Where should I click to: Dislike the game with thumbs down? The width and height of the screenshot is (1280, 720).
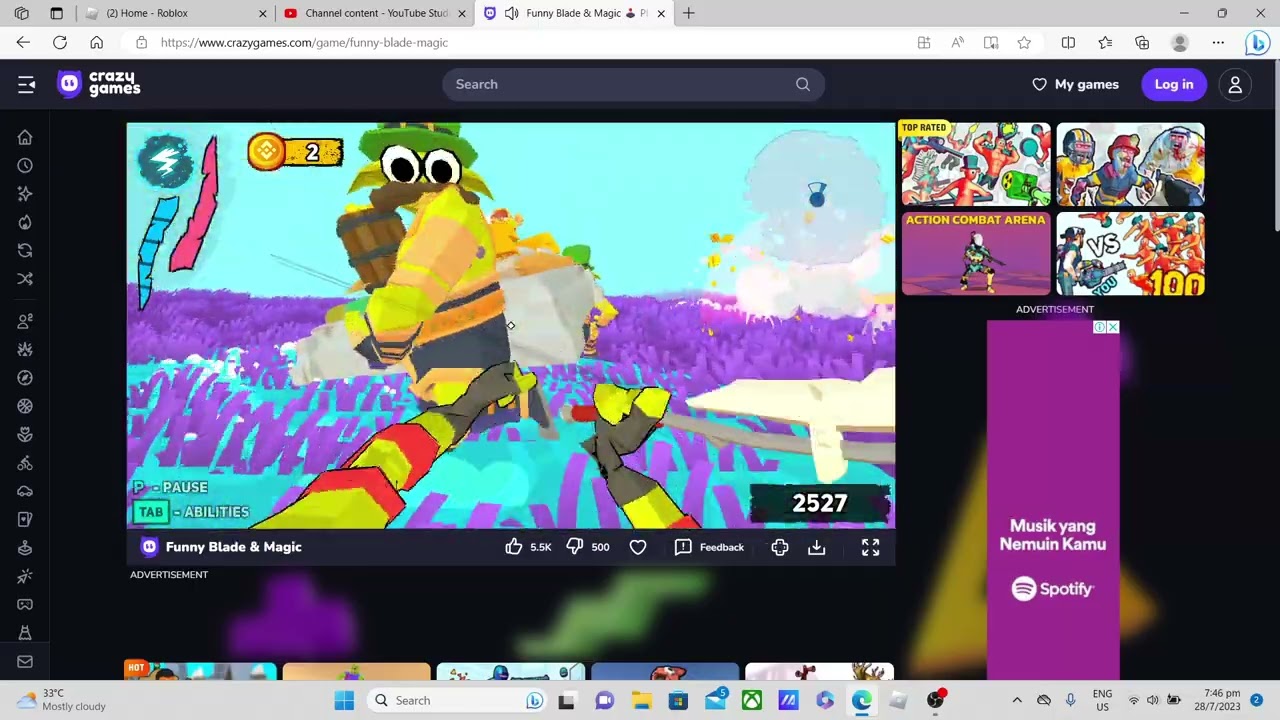tap(575, 547)
